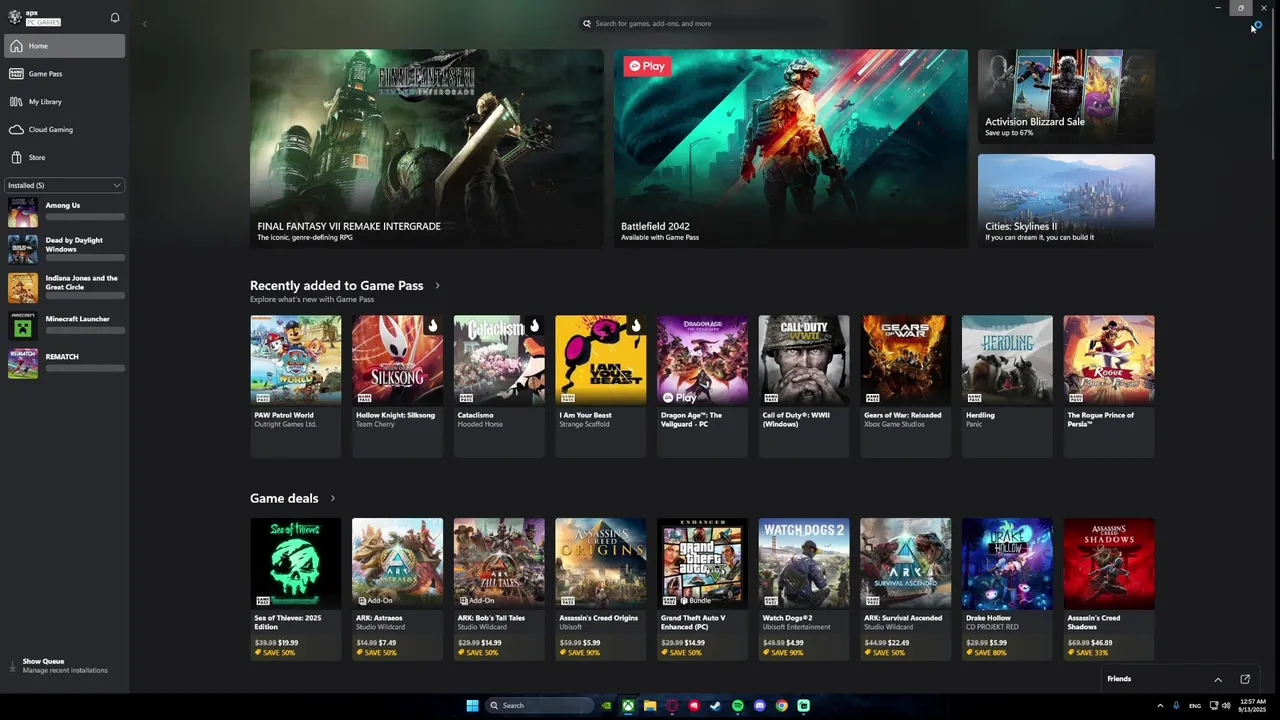Click the microphone tray icon

click(1176, 705)
